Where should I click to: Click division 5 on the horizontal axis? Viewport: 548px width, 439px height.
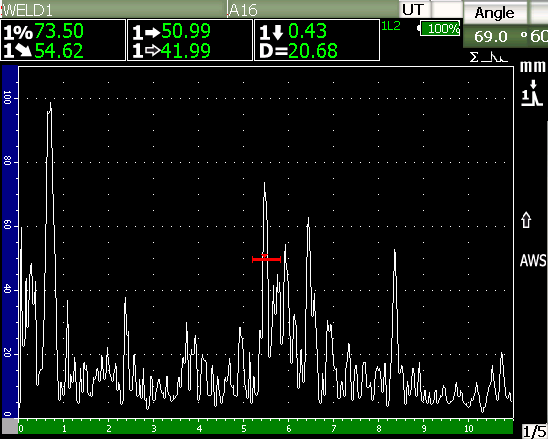[x=244, y=429]
